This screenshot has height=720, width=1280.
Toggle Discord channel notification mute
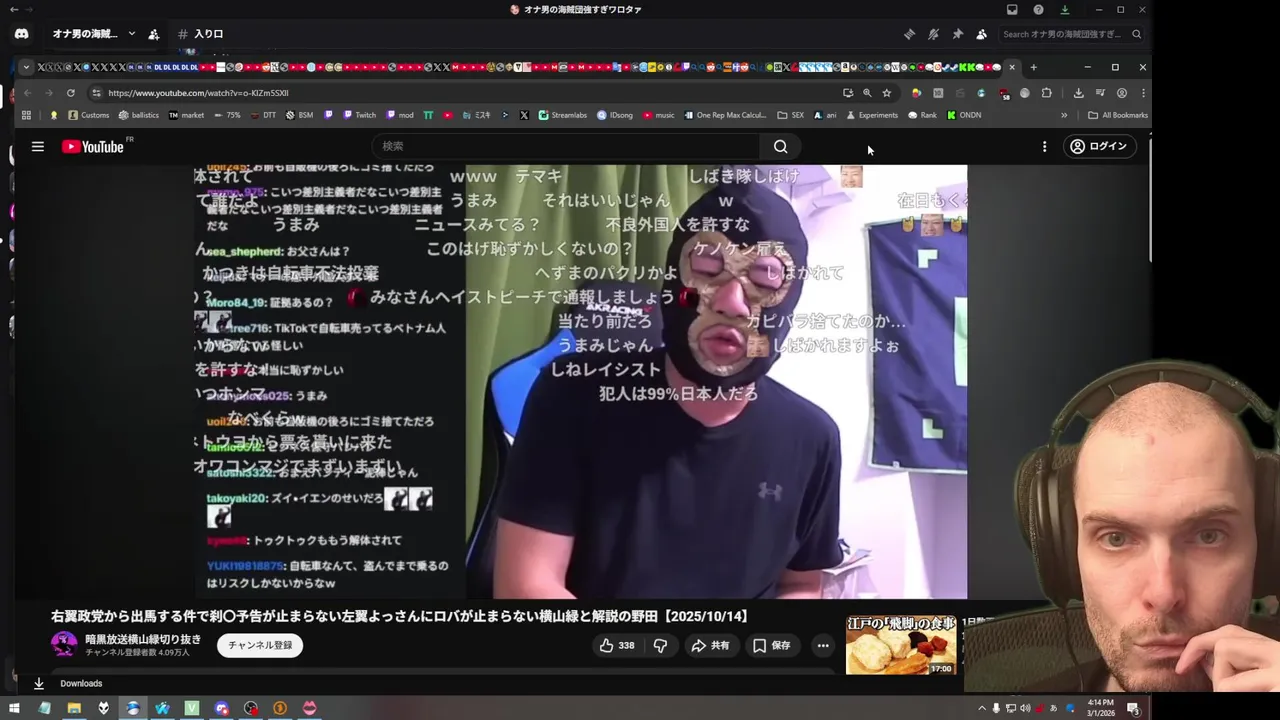[x=933, y=34]
